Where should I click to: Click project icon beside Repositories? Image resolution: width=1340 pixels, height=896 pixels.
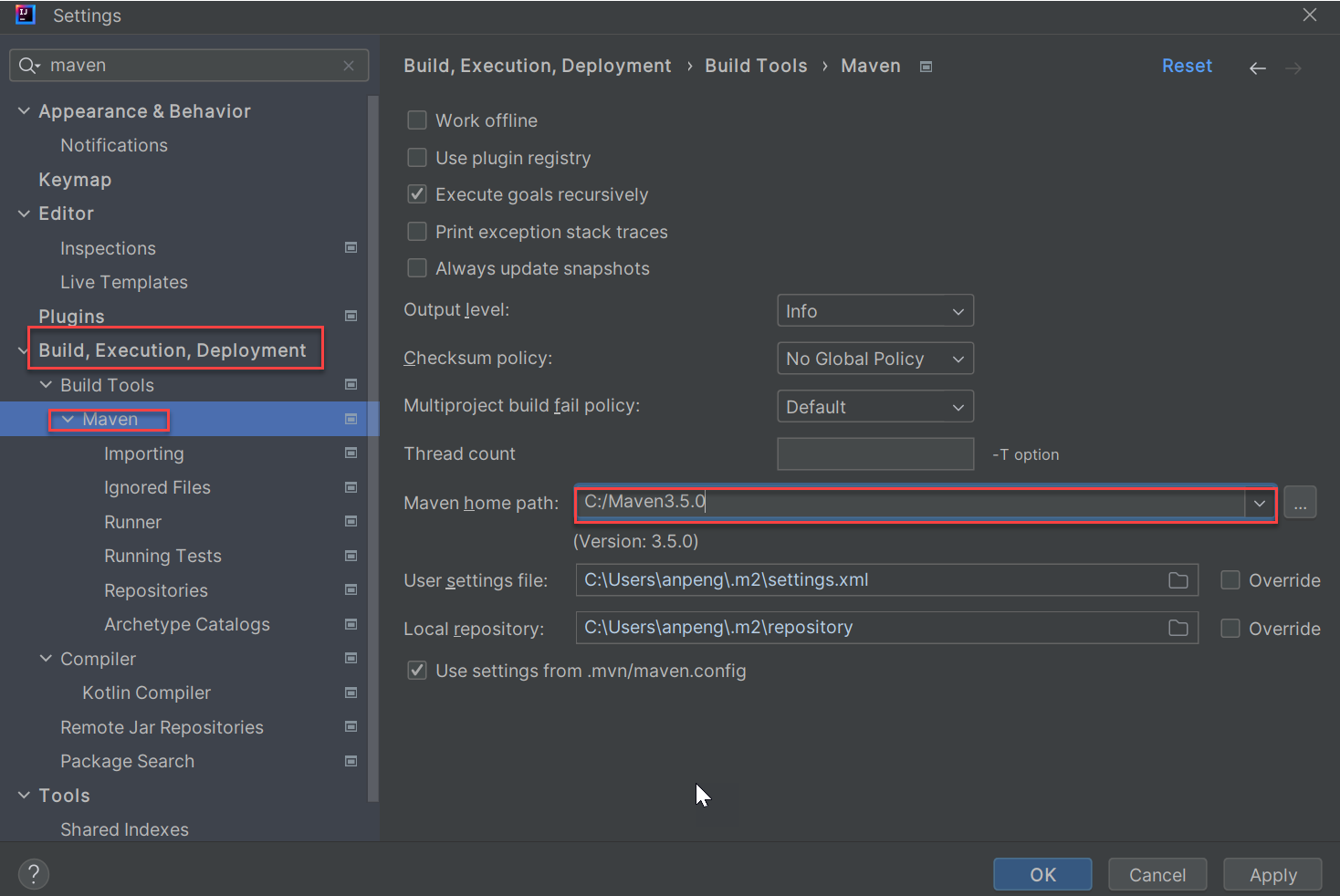(351, 589)
